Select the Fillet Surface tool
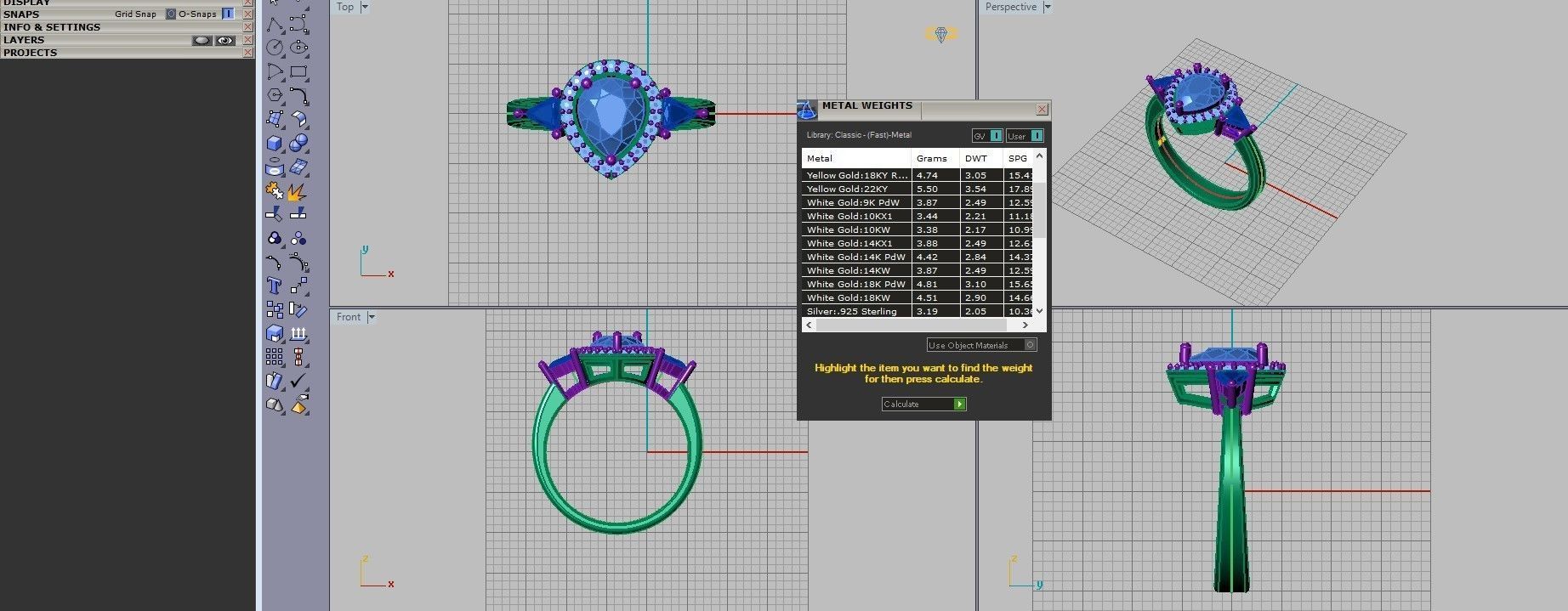 298,120
